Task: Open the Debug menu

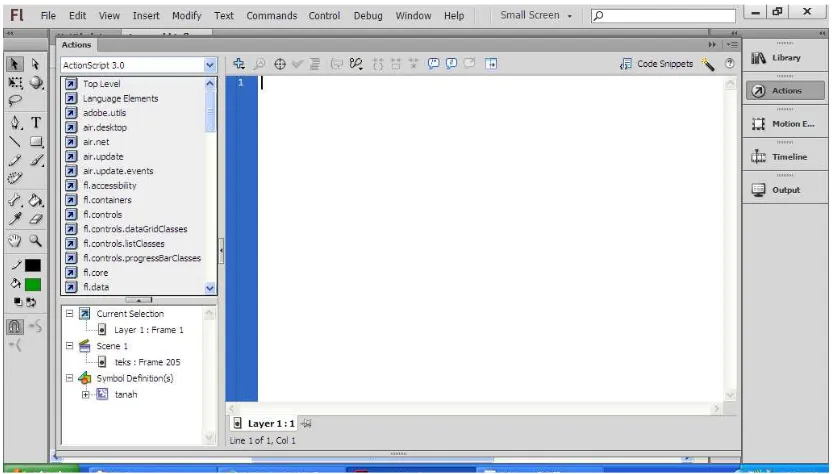Action: [368, 15]
